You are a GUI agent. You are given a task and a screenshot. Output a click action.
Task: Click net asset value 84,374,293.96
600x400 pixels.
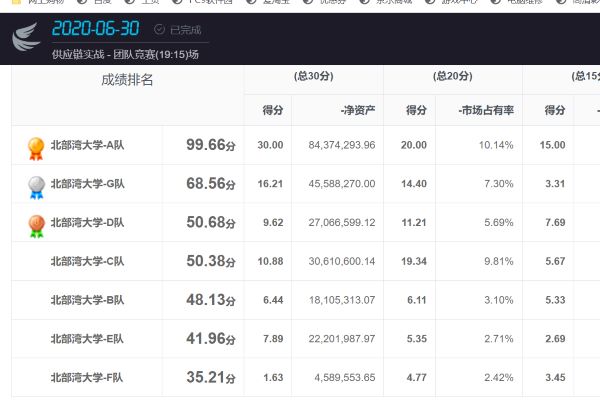[342, 145]
